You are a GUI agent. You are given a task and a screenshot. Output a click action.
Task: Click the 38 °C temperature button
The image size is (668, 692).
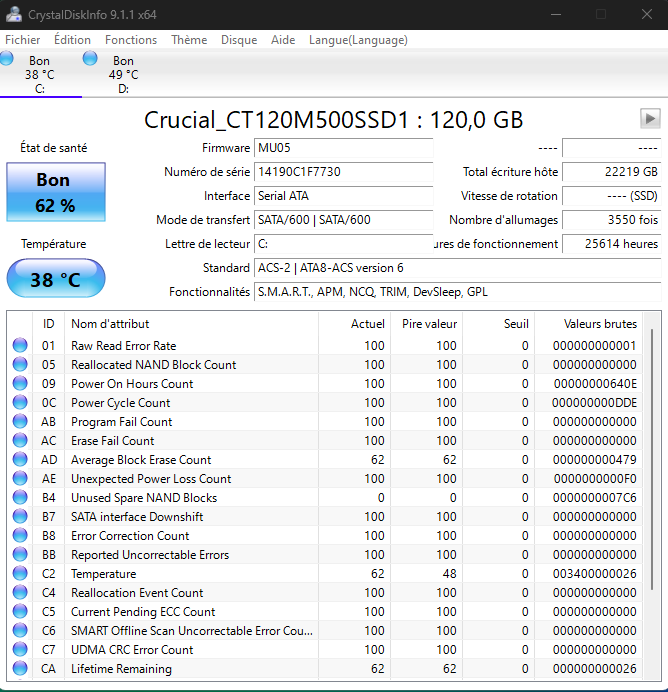56,278
